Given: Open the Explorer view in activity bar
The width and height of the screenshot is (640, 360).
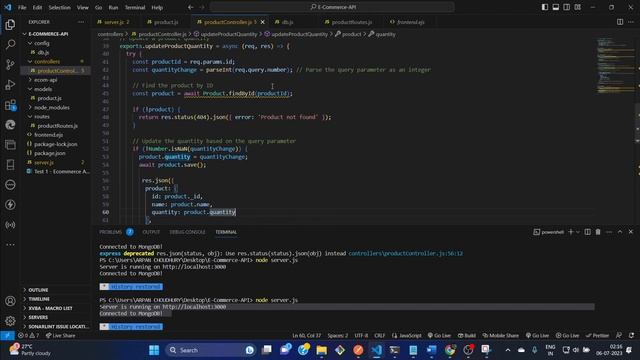Looking at the screenshot, I should pyautogui.click(x=10, y=24).
